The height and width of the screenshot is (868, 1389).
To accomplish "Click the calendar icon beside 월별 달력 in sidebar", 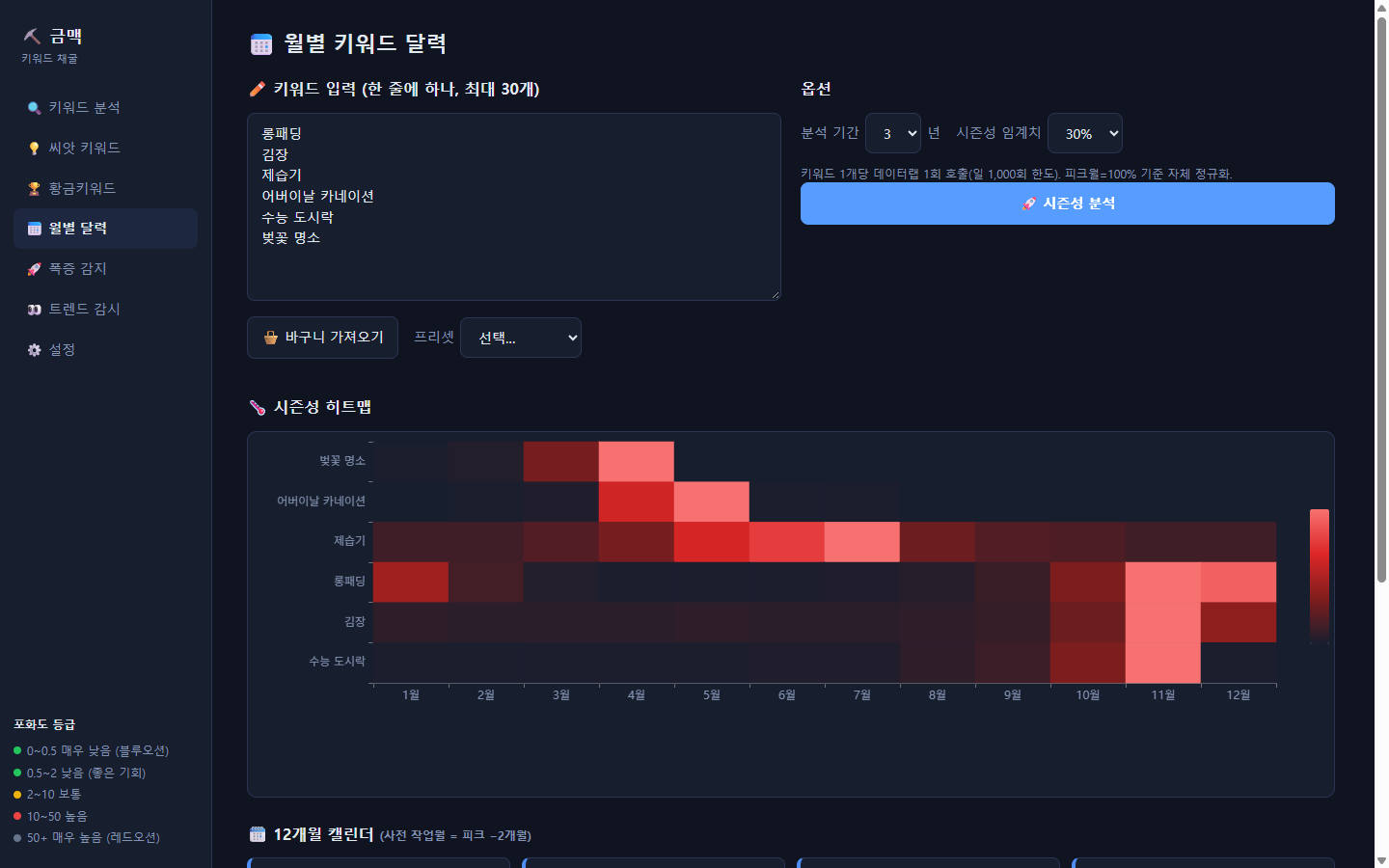I will pos(34,229).
